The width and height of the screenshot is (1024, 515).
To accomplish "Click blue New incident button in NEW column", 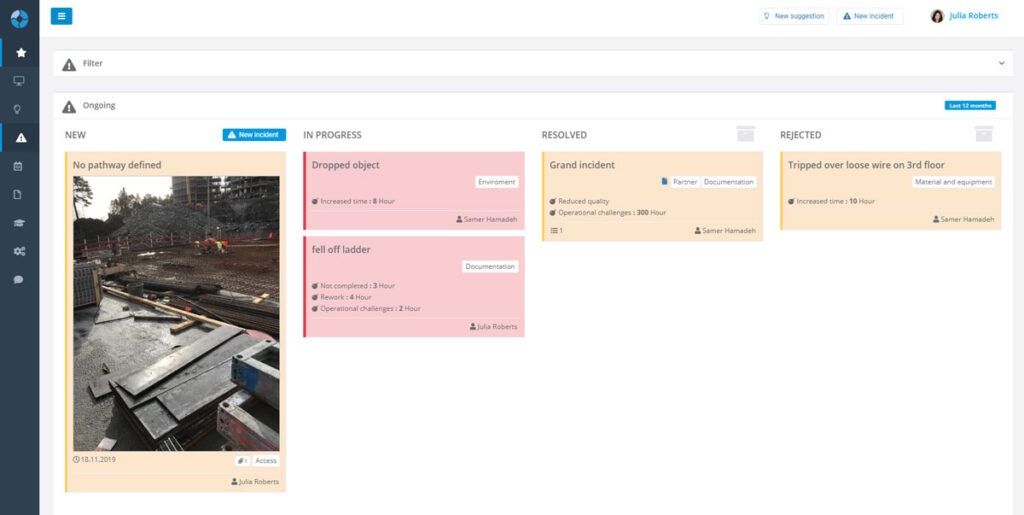I will (254, 134).
